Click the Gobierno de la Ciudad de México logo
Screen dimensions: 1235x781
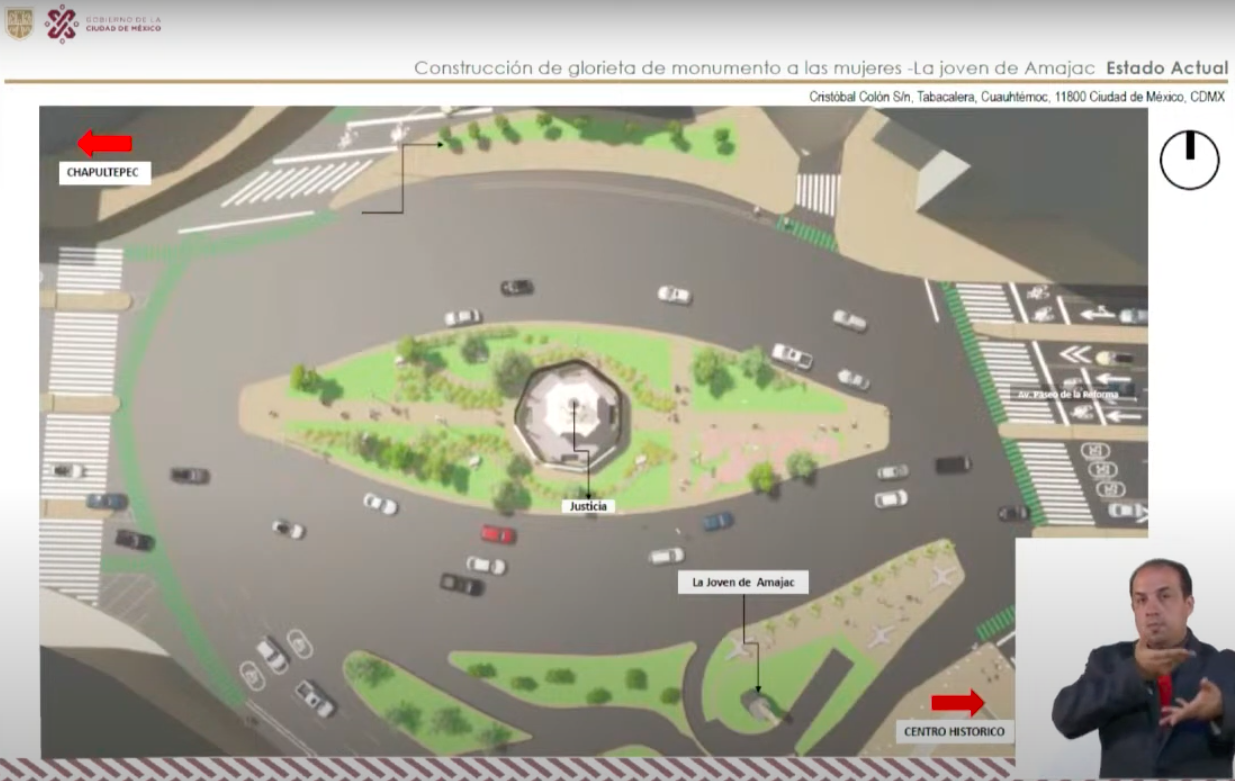click(103, 23)
